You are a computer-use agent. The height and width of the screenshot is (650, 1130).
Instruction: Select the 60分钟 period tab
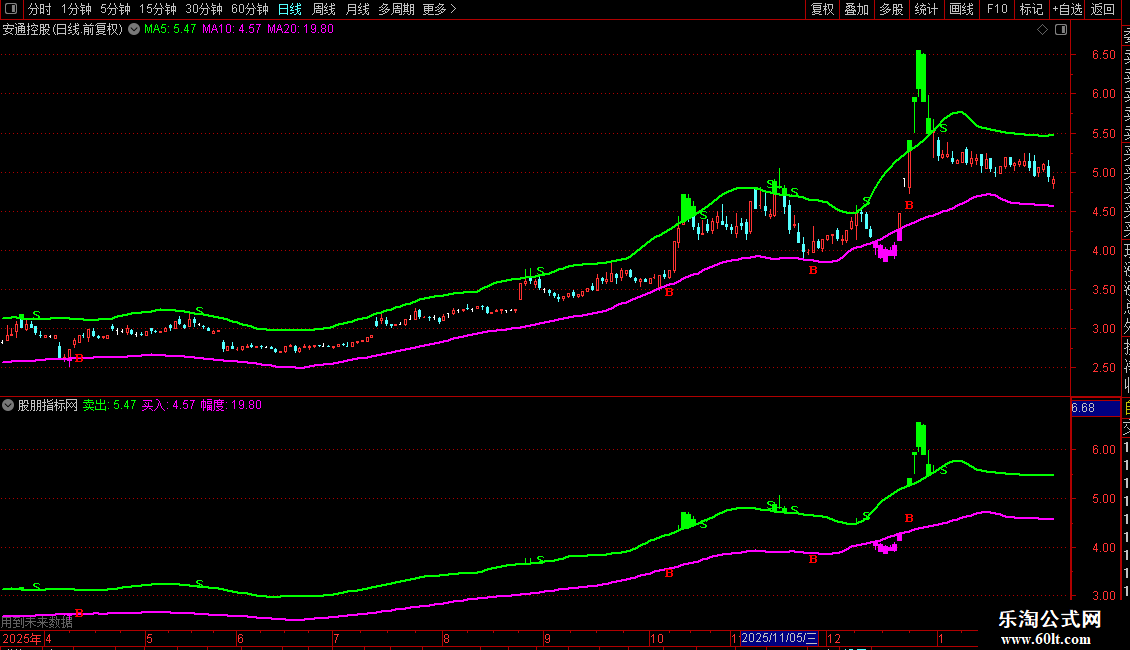point(249,9)
